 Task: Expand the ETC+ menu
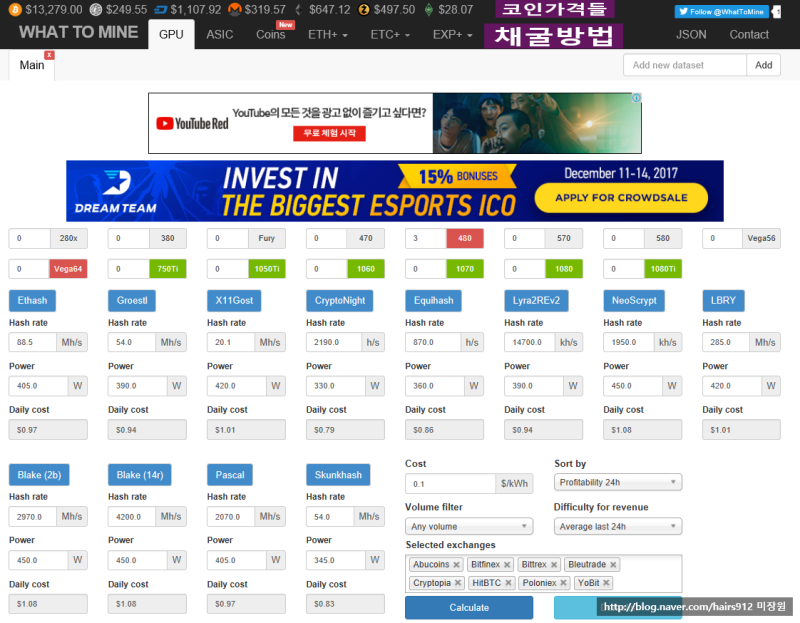click(x=390, y=35)
